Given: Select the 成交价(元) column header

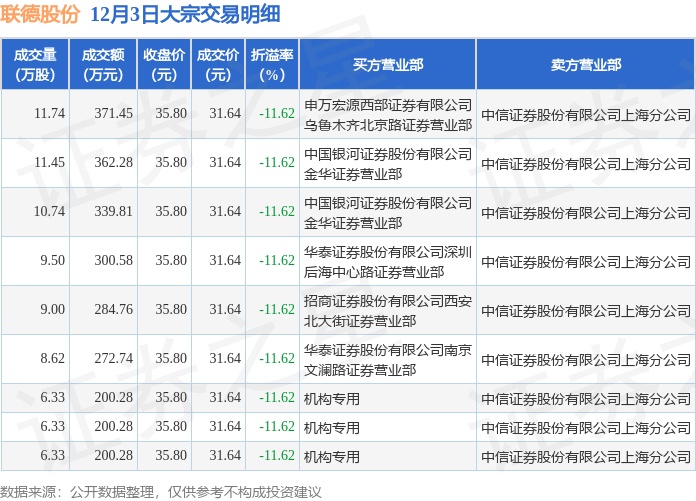Looking at the screenshot, I should click(x=218, y=65).
